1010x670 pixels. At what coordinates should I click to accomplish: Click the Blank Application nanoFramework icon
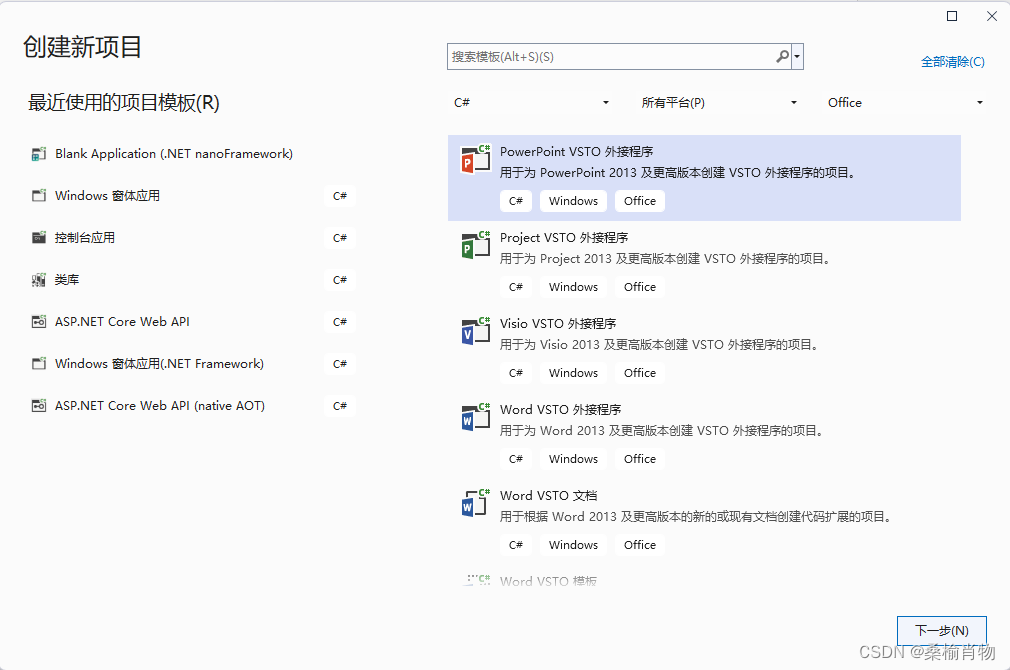click(x=39, y=154)
